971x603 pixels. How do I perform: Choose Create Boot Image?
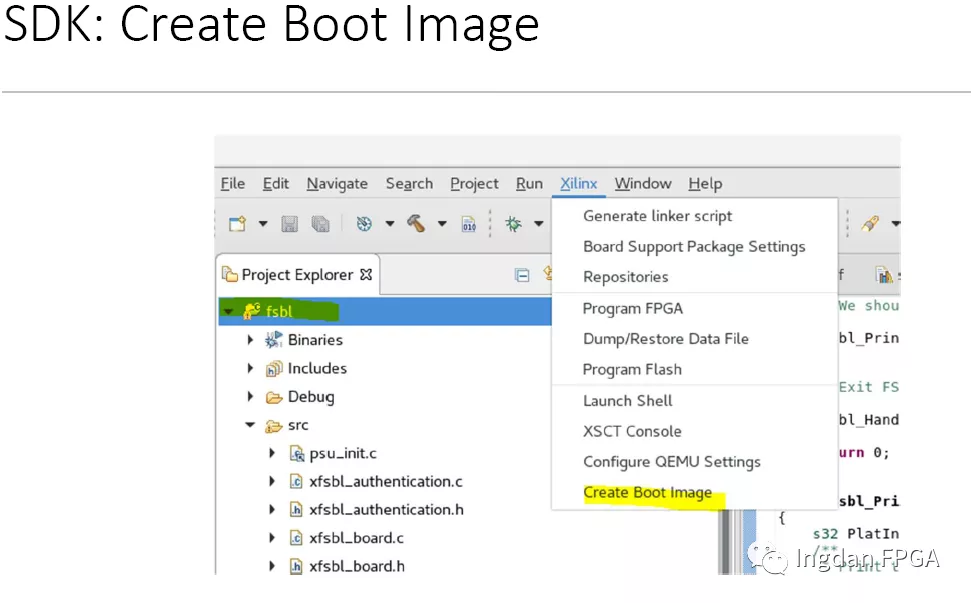pos(647,493)
